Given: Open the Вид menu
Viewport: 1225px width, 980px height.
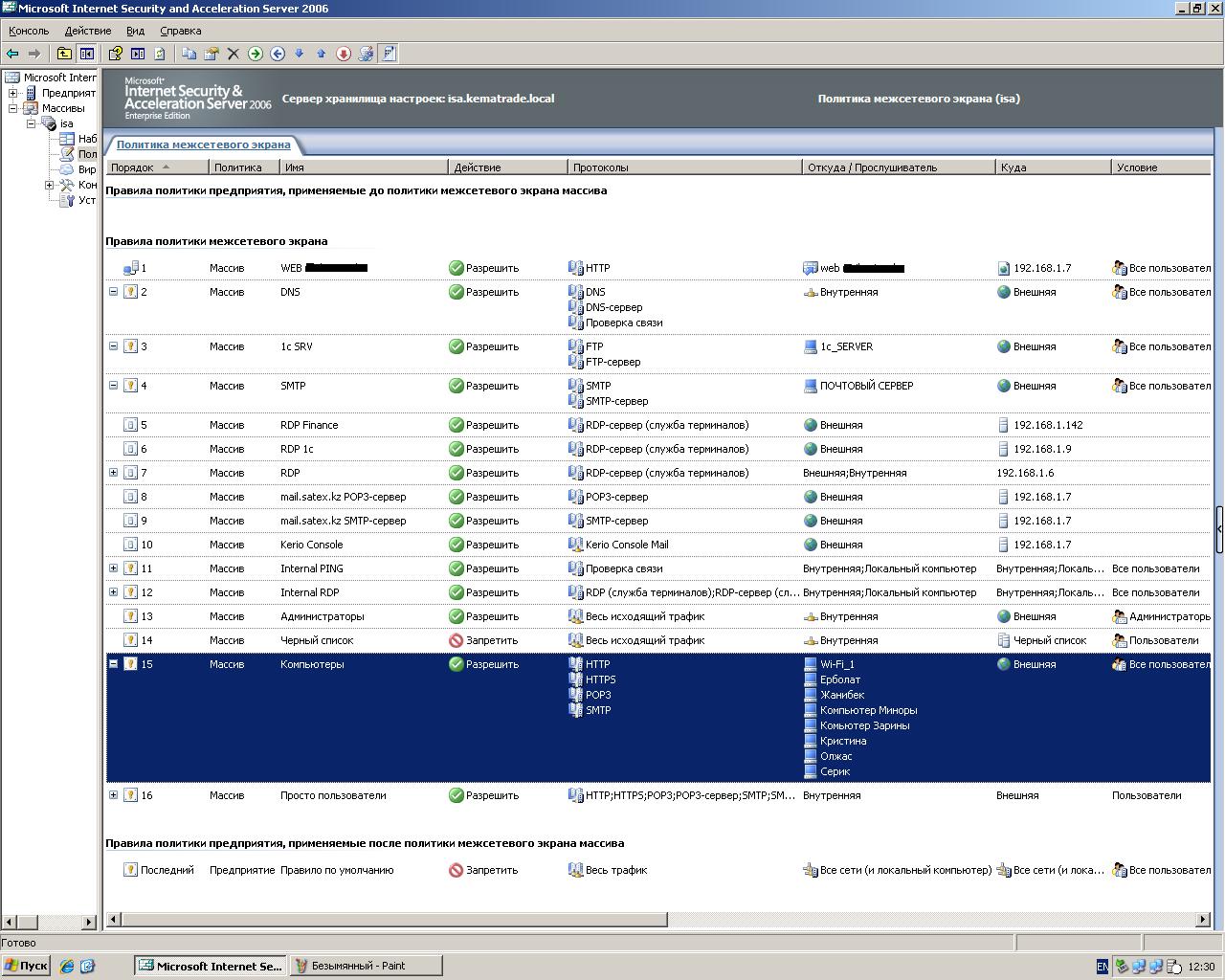Looking at the screenshot, I should click(136, 31).
